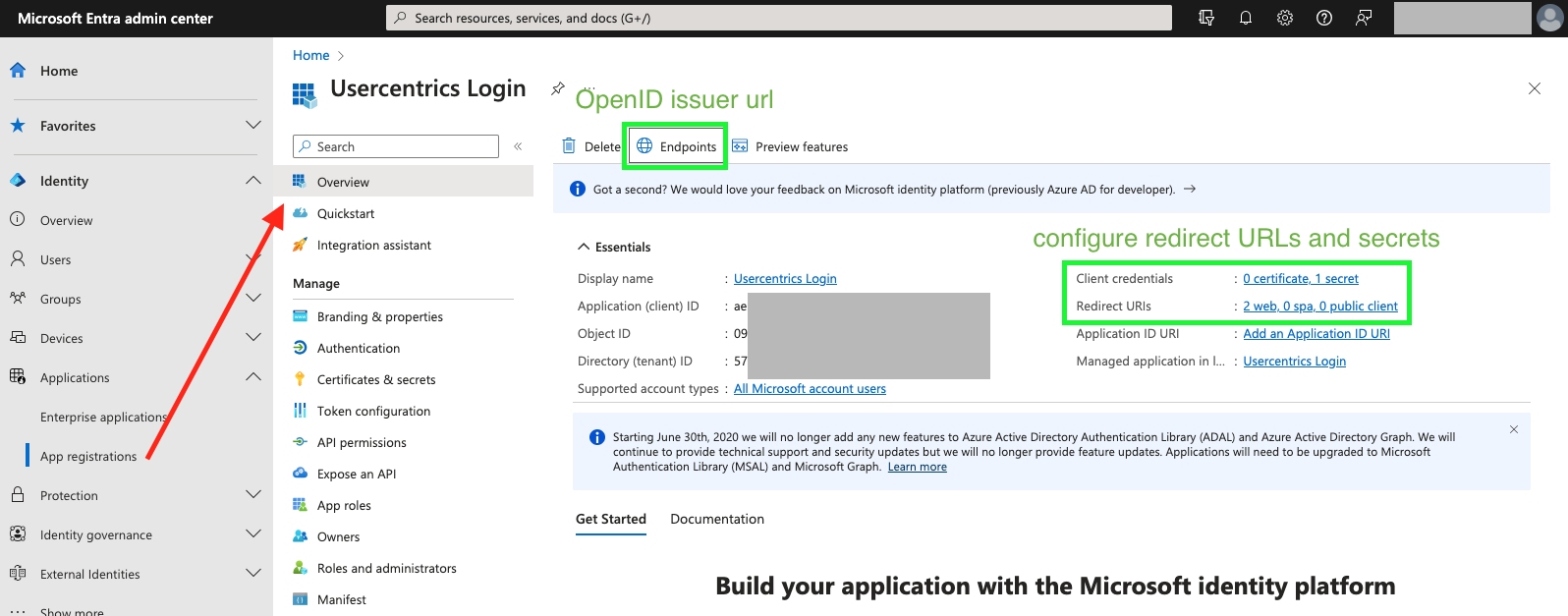The width and height of the screenshot is (1568, 616).
Task: Open All Microsoft account users link
Action: 810,389
